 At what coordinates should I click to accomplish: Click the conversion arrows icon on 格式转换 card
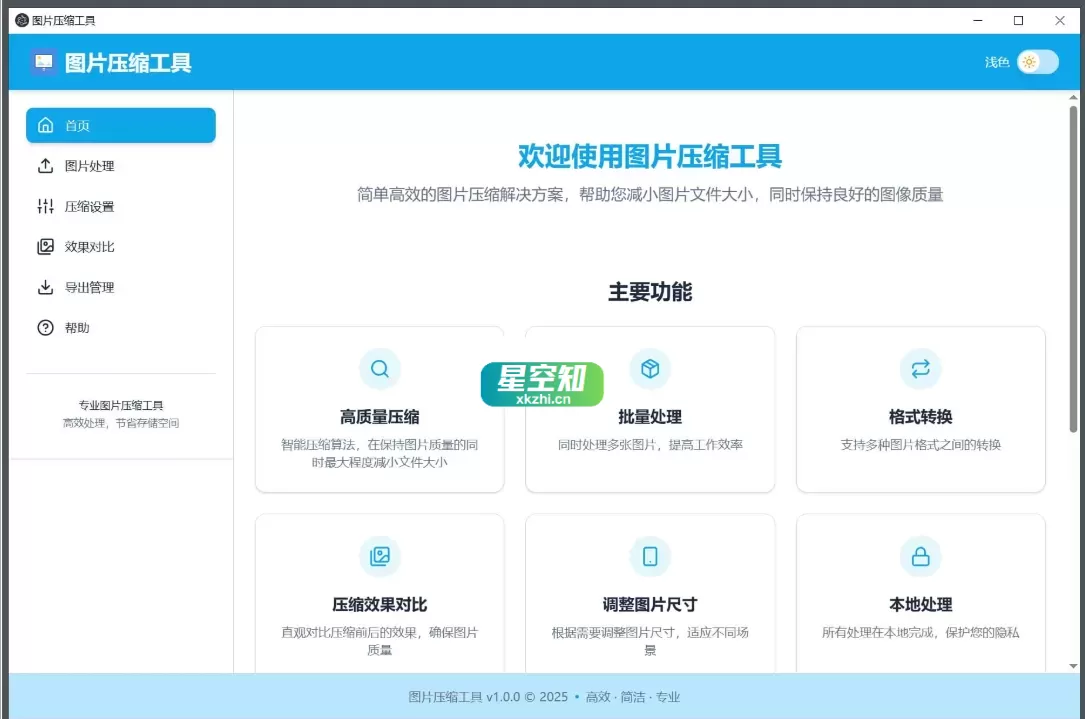[x=920, y=368]
